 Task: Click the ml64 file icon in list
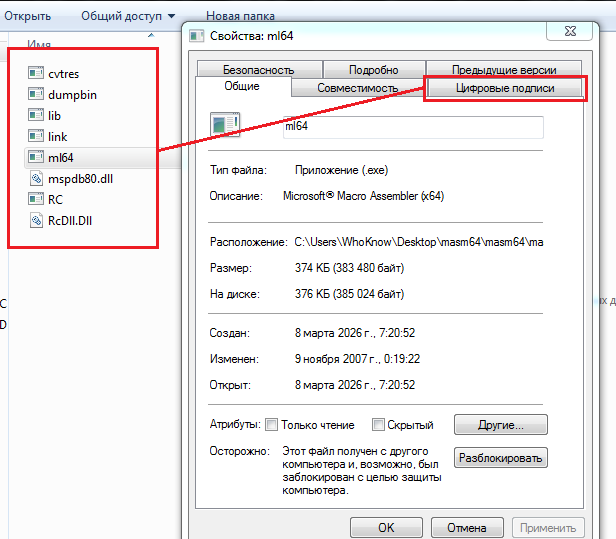36,157
